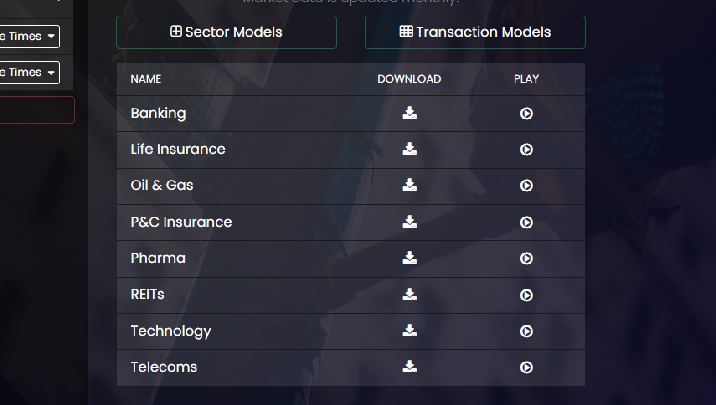Play the Telecoms model video
Image resolution: width=716 pixels, height=405 pixels.
point(526,367)
